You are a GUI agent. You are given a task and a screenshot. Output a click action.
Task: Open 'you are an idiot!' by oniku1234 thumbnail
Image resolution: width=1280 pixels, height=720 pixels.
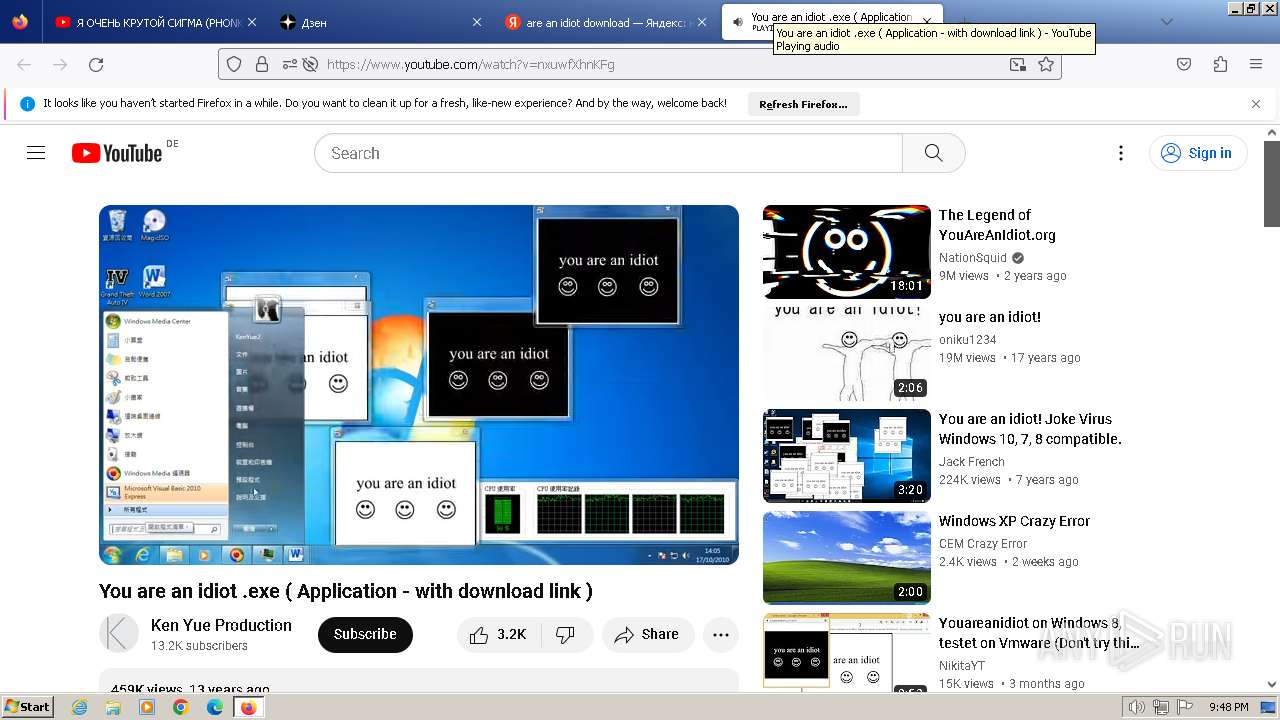tap(847, 354)
